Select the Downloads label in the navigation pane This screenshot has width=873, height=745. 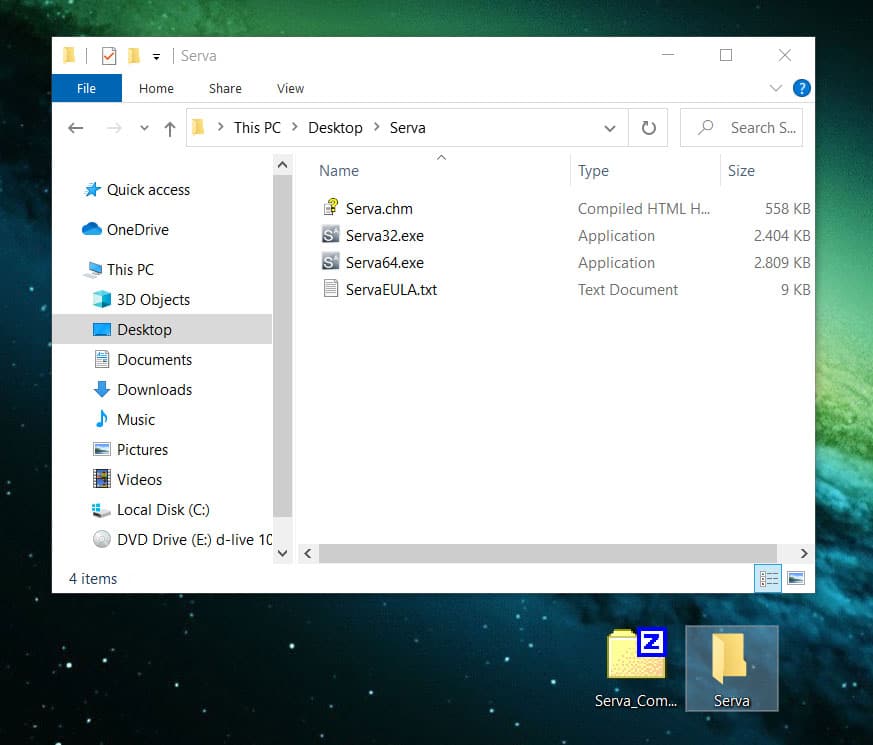(154, 389)
